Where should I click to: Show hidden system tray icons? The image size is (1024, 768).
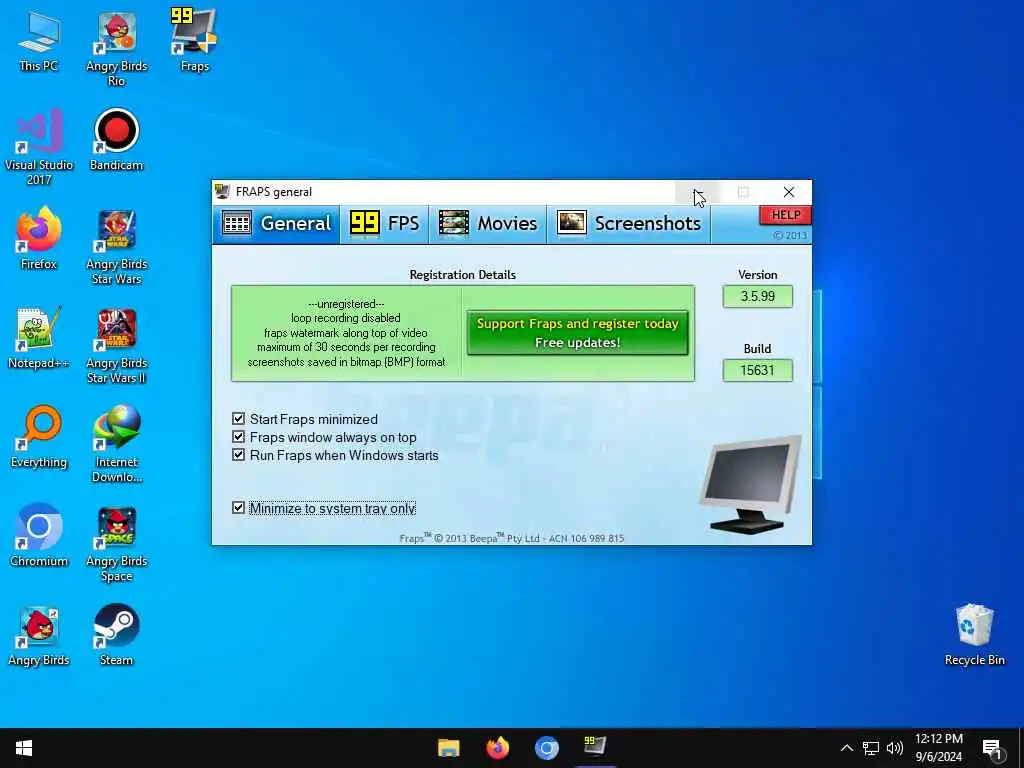coord(846,748)
